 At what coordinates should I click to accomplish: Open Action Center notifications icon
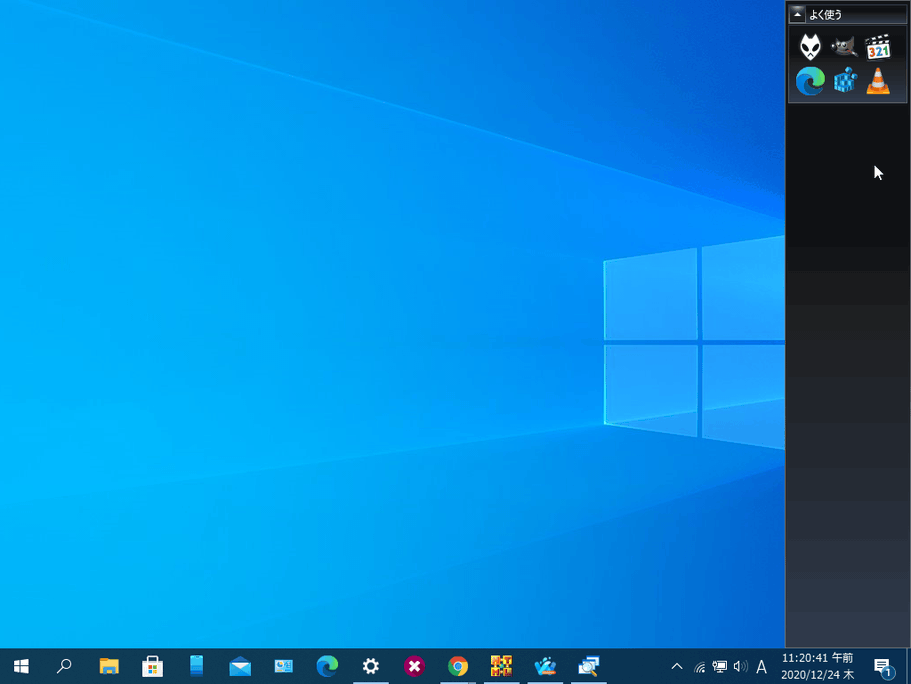(x=883, y=667)
